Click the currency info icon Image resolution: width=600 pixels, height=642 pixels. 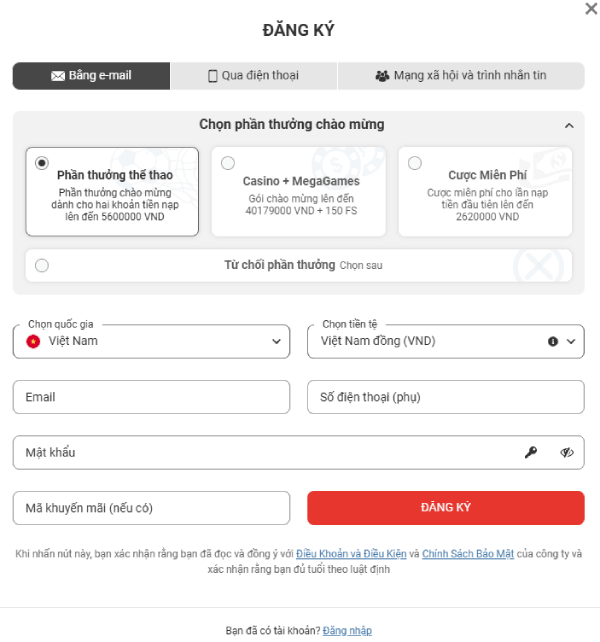point(553,341)
